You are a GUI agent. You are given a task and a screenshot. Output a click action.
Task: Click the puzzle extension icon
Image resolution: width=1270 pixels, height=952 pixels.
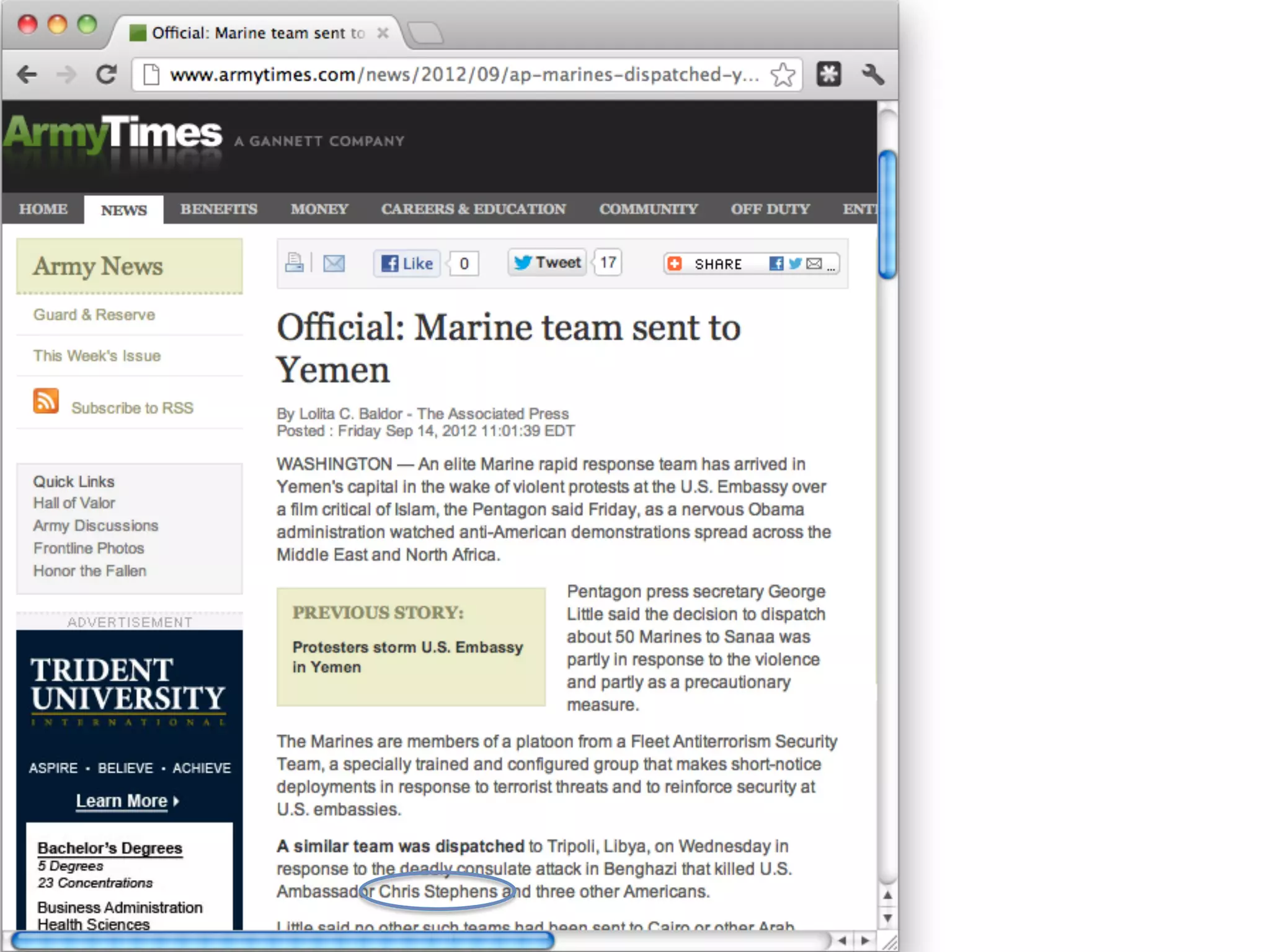(828, 75)
